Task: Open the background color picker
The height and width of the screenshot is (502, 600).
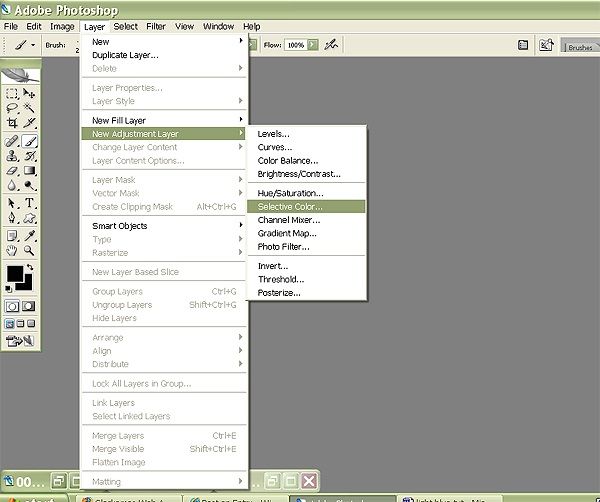Action: tap(28, 284)
